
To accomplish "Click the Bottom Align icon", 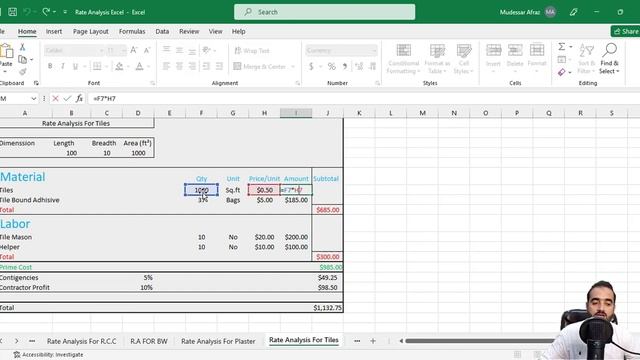I will [192, 50].
